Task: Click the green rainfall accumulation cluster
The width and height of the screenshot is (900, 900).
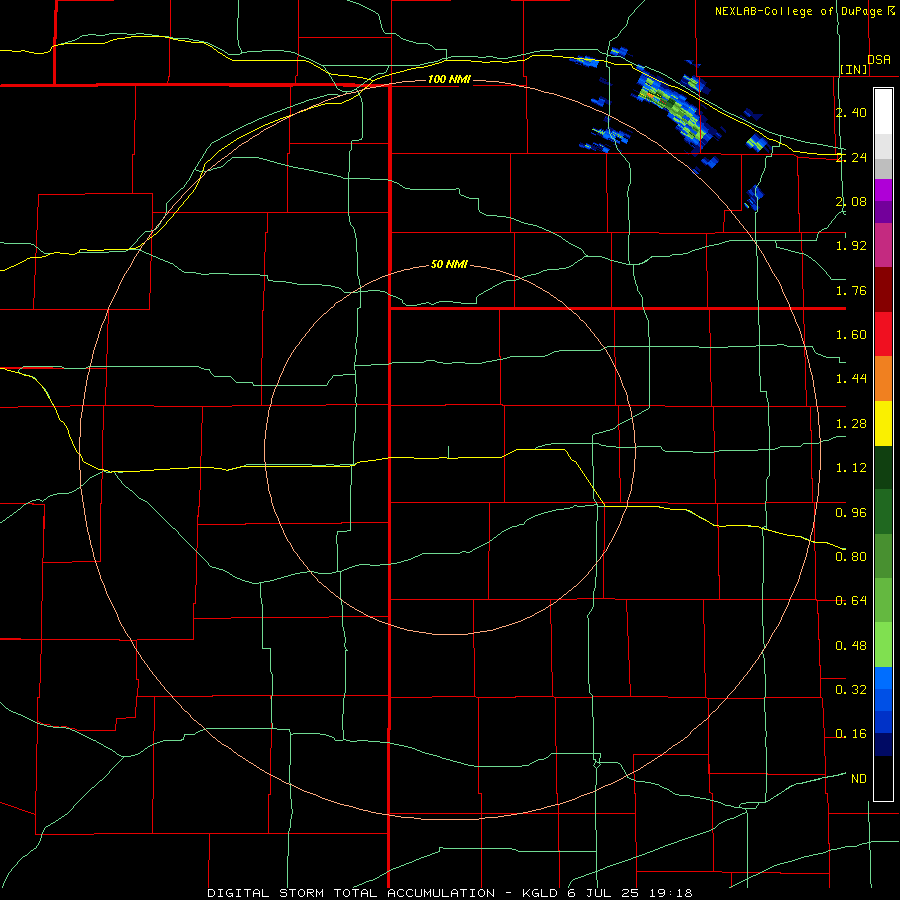Action: 673,108
